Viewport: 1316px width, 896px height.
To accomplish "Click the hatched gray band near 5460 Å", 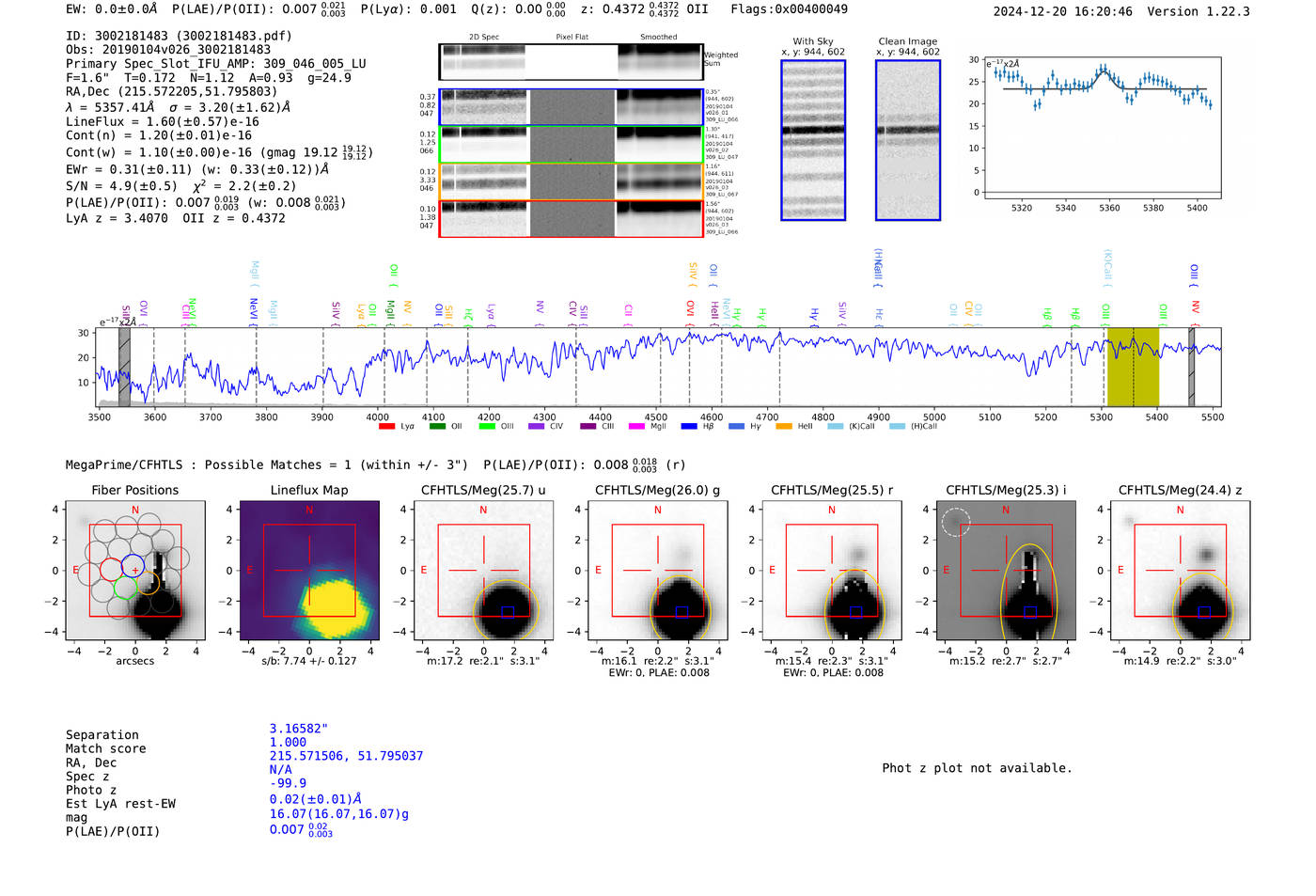I will coord(1191,367).
